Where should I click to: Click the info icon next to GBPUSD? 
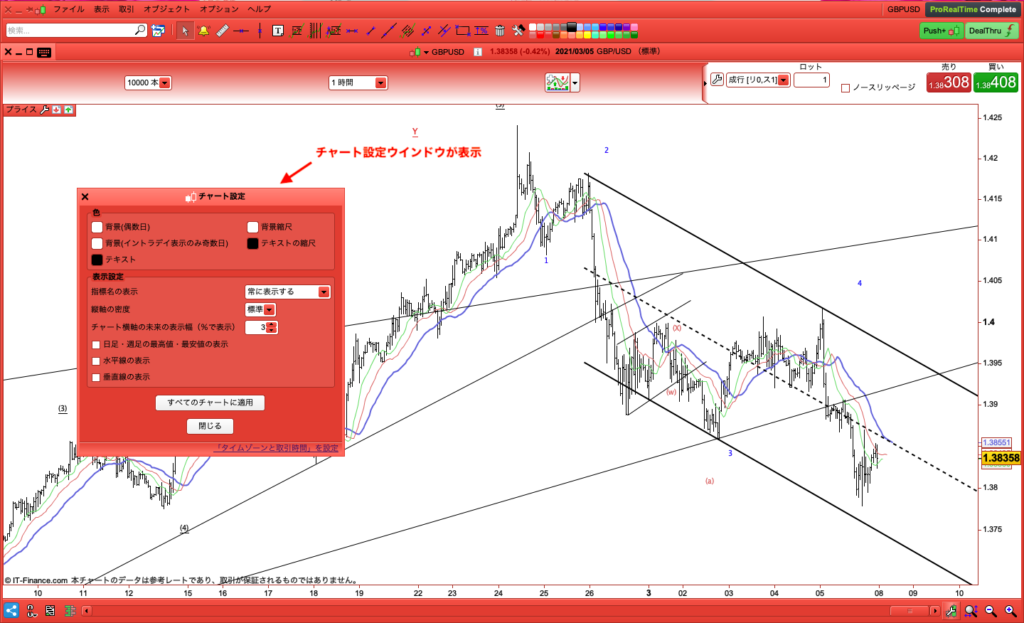(x=478, y=52)
